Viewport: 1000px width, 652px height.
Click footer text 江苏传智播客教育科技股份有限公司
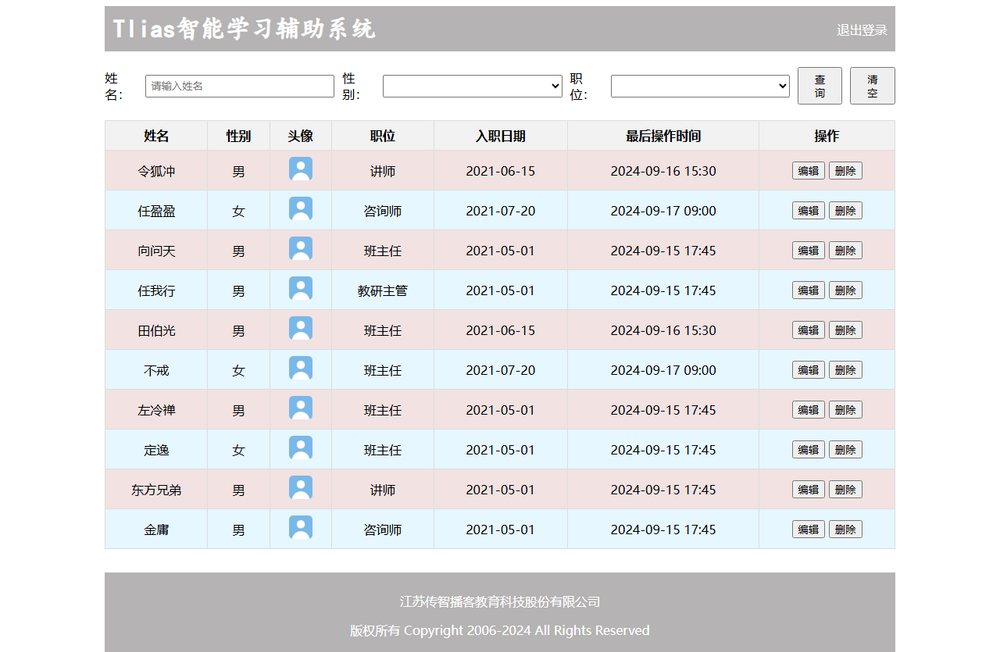coord(500,602)
